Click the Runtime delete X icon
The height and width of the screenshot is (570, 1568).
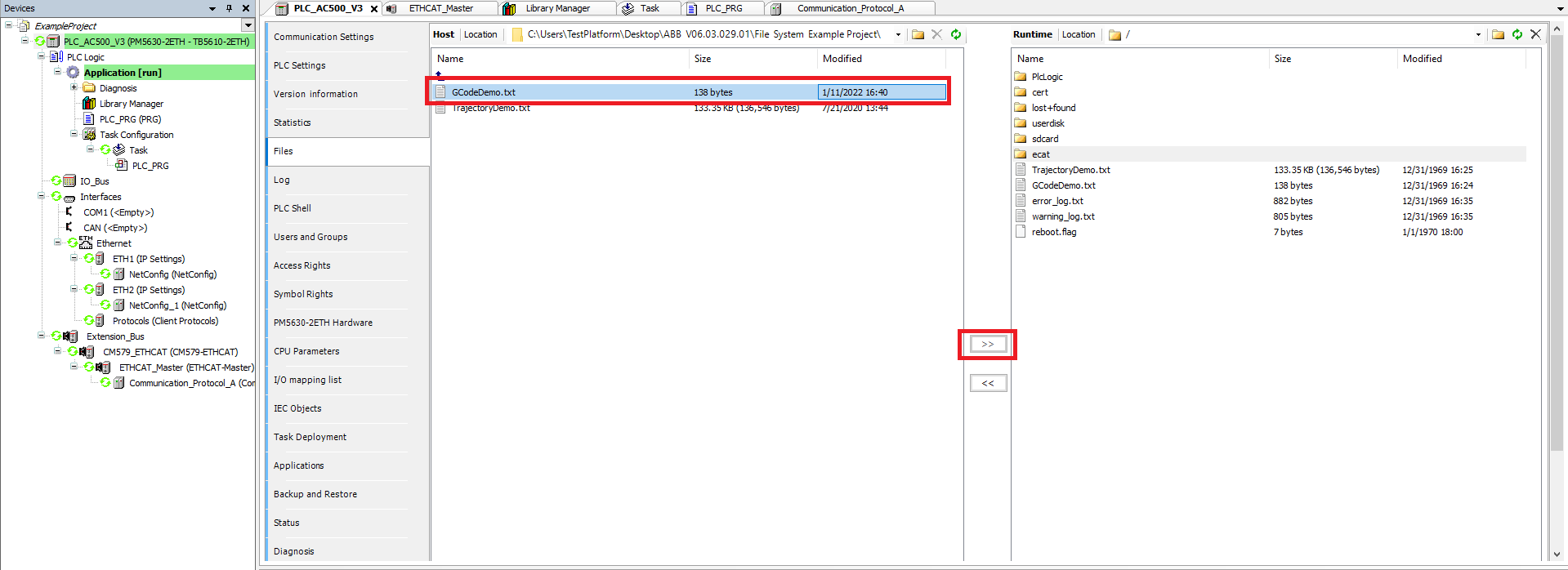[x=1535, y=34]
